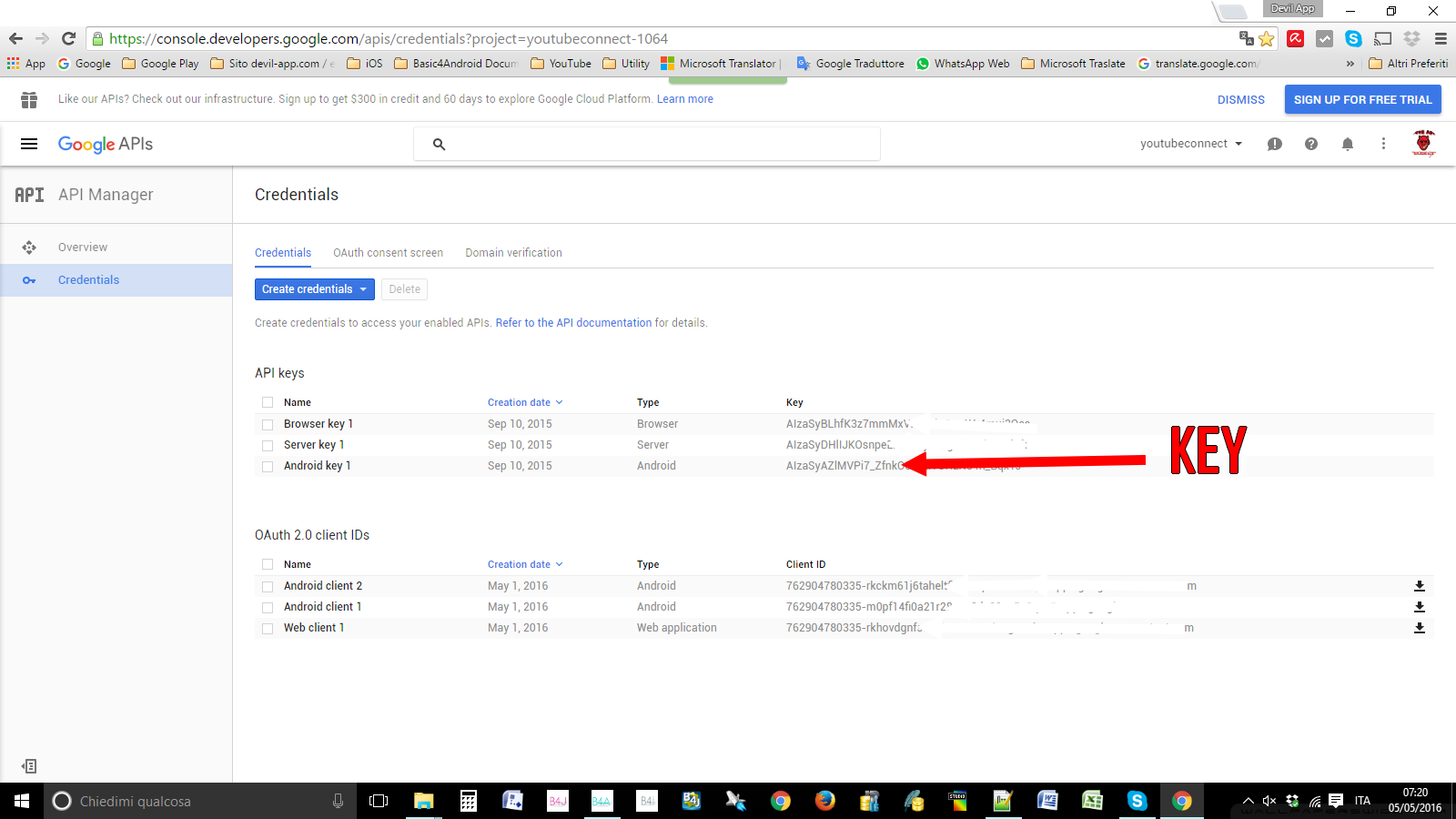Select all API keys checkbox
This screenshot has width=1456, height=819.
coord(268,402)
